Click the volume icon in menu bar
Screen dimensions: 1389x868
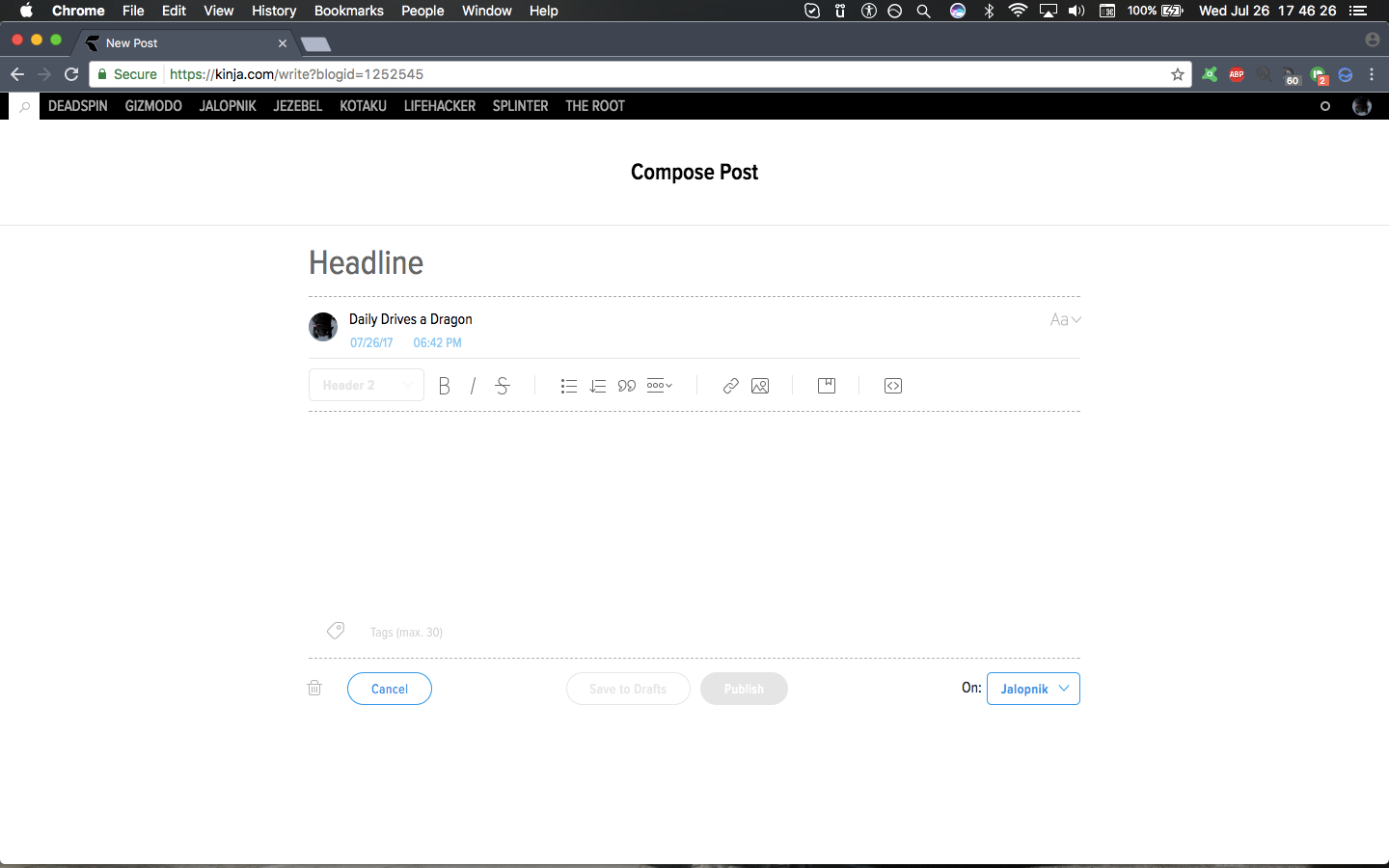tap(1076, 11)
